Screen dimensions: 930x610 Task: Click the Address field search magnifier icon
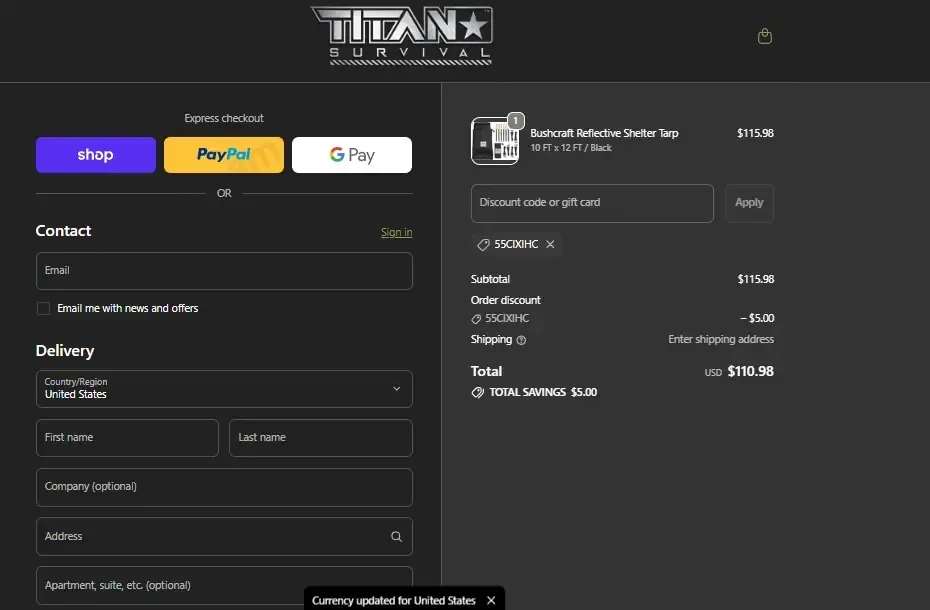[x=396, y=536]
